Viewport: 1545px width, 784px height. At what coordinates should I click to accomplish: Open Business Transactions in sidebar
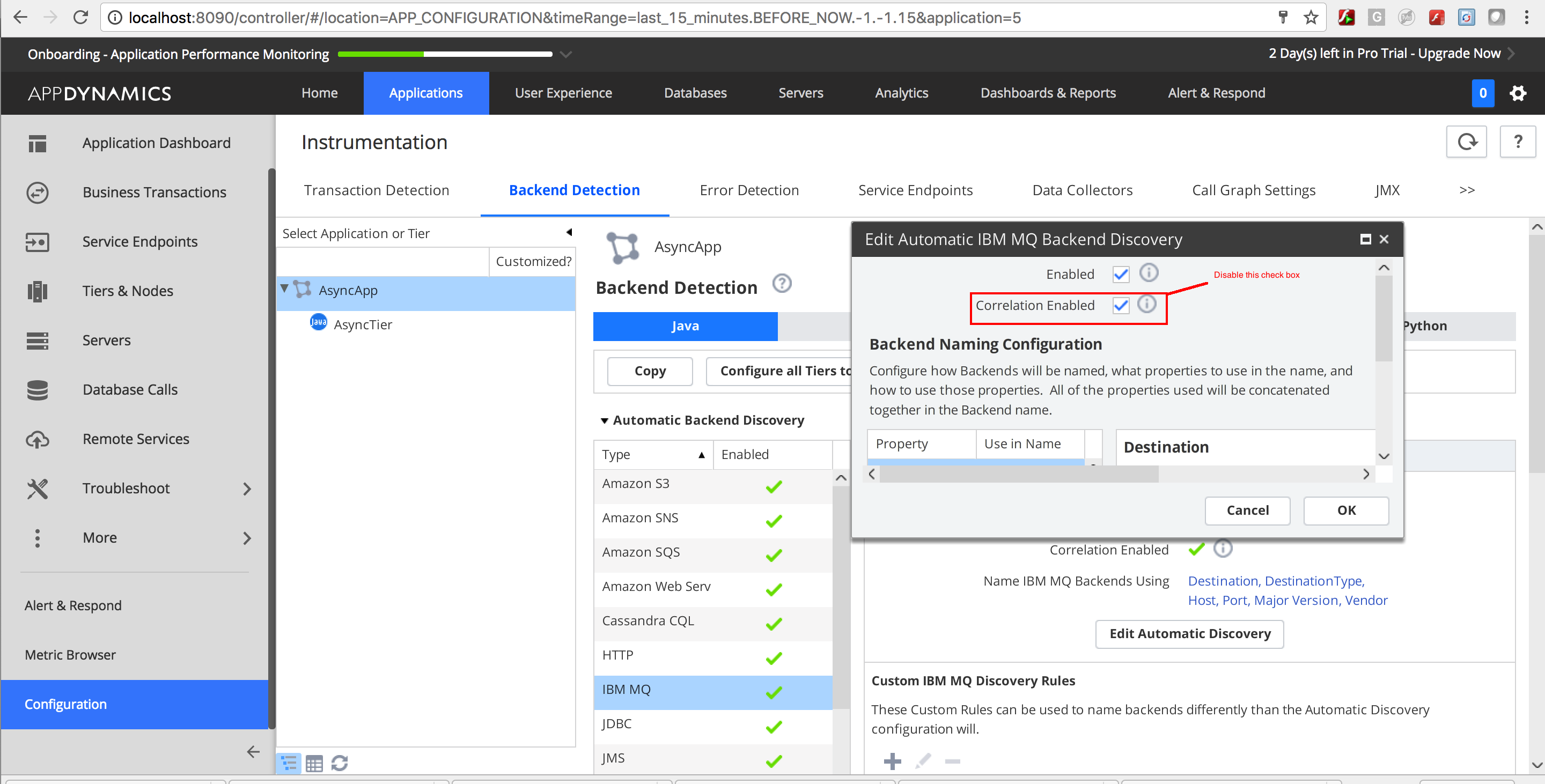click(x=154, y=192)
